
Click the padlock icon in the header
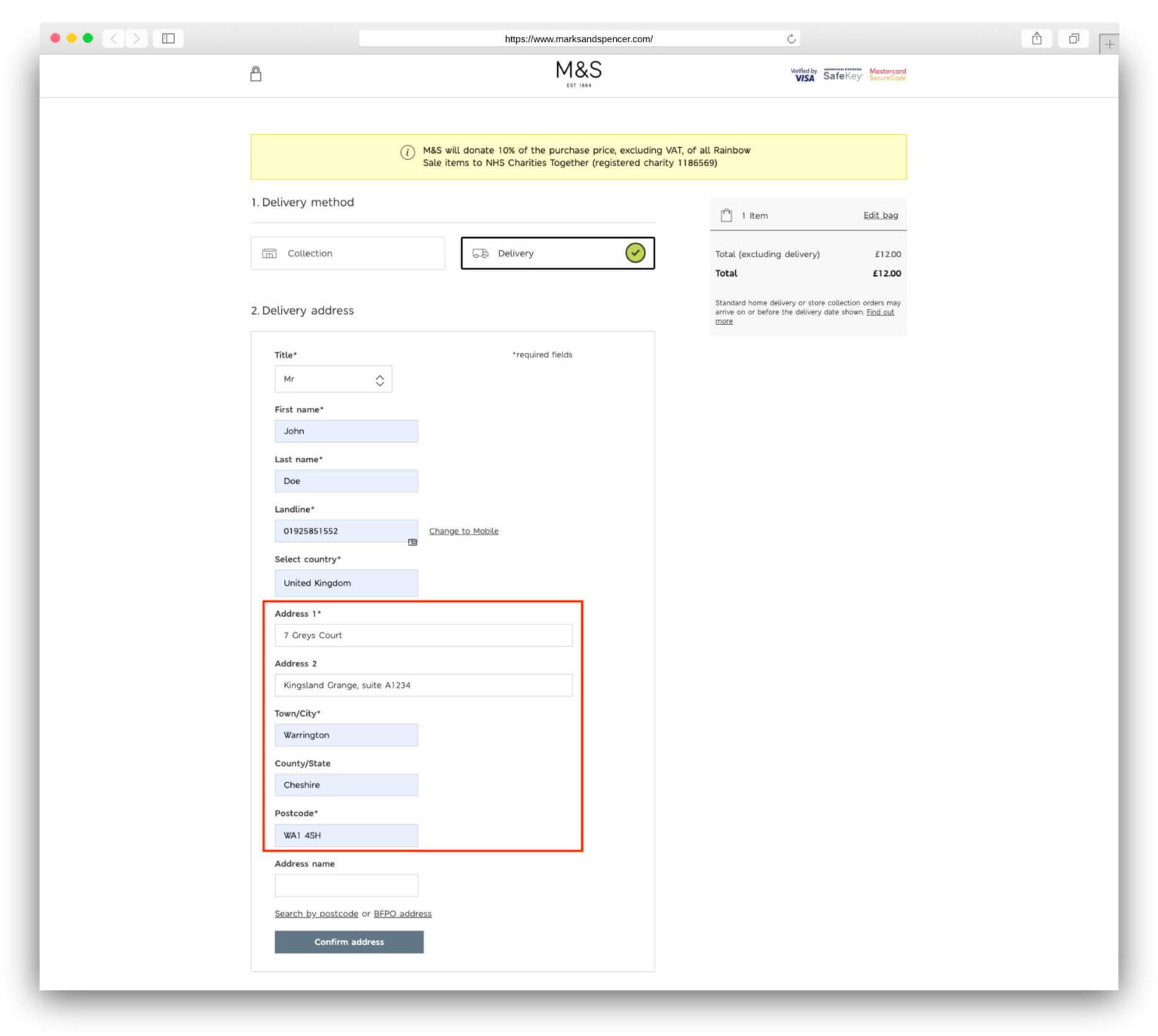[255, 74]
